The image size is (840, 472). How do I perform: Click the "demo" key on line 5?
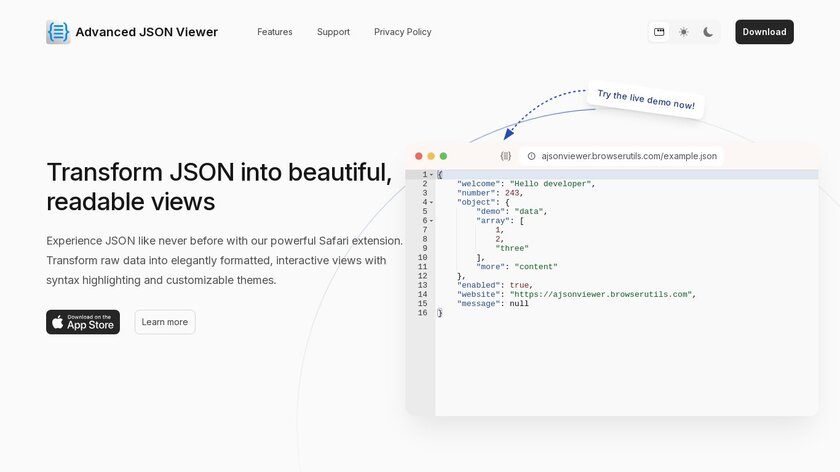click(x=490, y=212)
